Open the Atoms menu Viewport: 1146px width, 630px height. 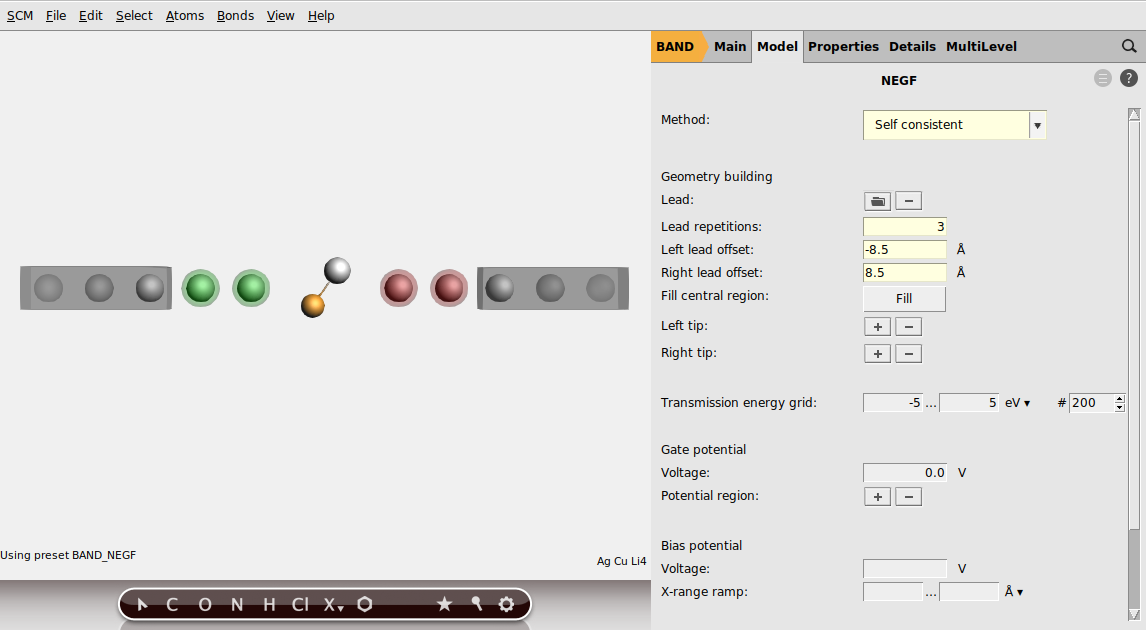pyautogui.click(x=184, y=15)
